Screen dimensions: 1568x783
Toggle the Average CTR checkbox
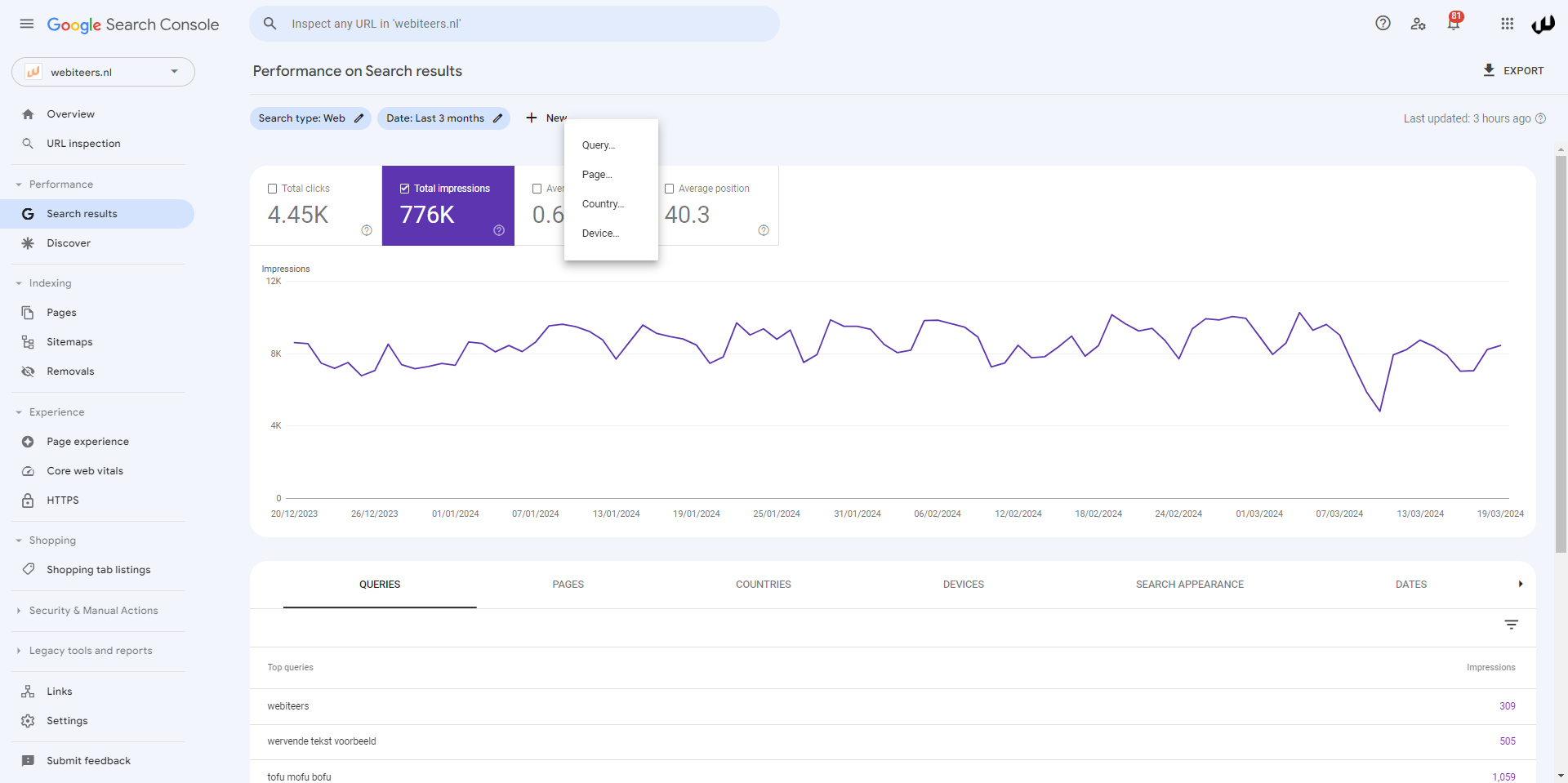pos(537,189)
